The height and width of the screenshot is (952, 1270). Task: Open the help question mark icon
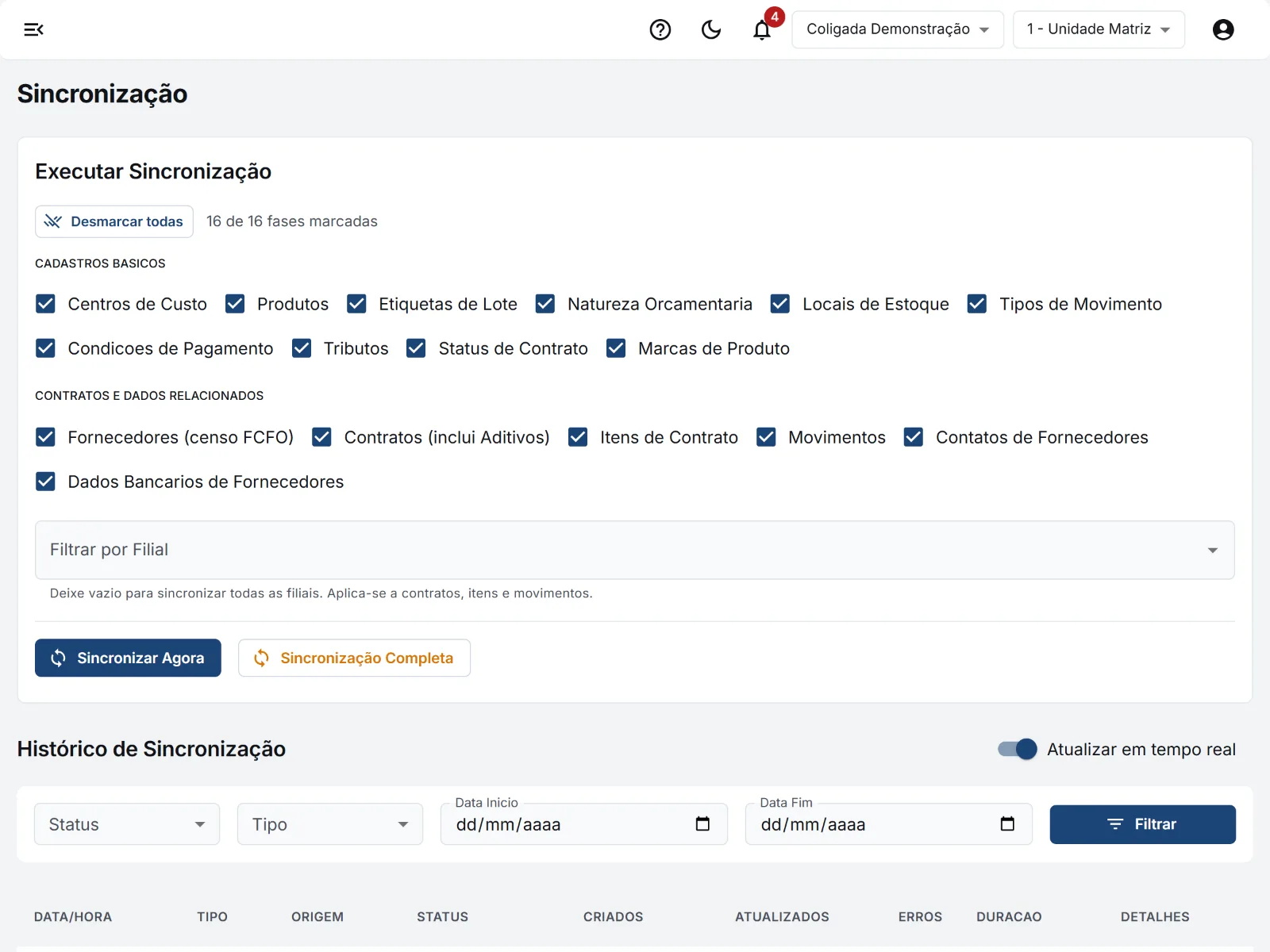pyautogui.click(x=660, y=29)
